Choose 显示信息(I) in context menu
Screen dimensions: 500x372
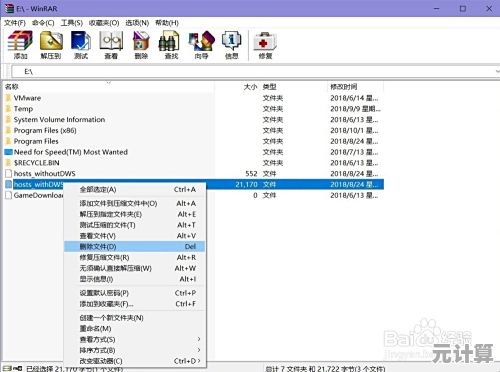(x=135, y=279)
